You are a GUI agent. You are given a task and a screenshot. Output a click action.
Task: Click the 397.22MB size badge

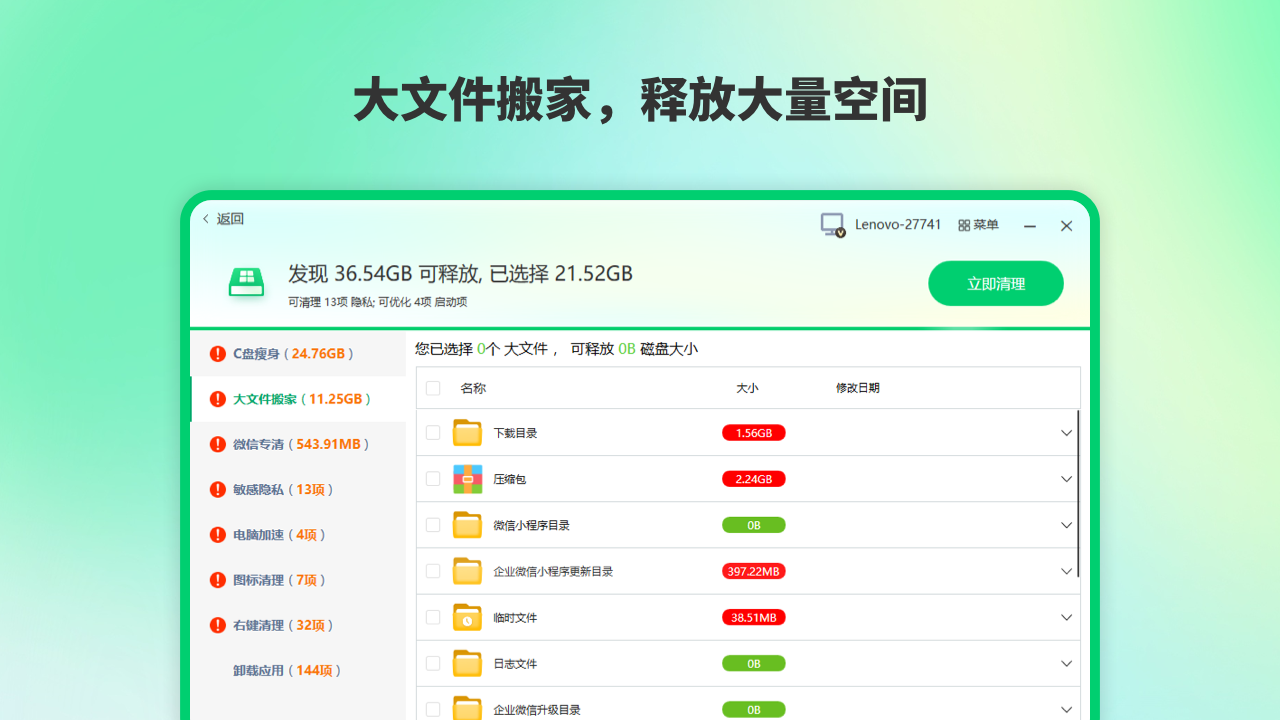coord(754,571)
